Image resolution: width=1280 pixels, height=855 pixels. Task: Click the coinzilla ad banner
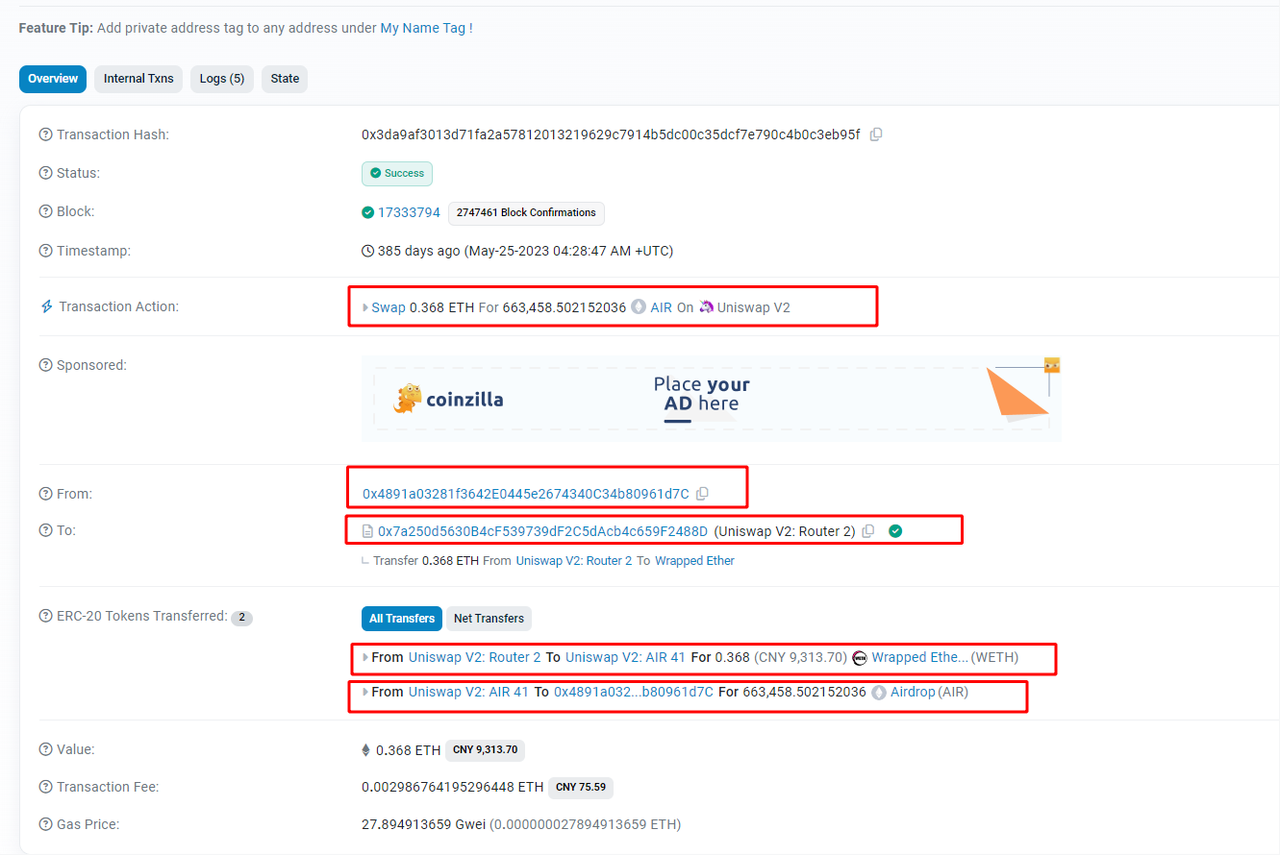click(710, 399)
